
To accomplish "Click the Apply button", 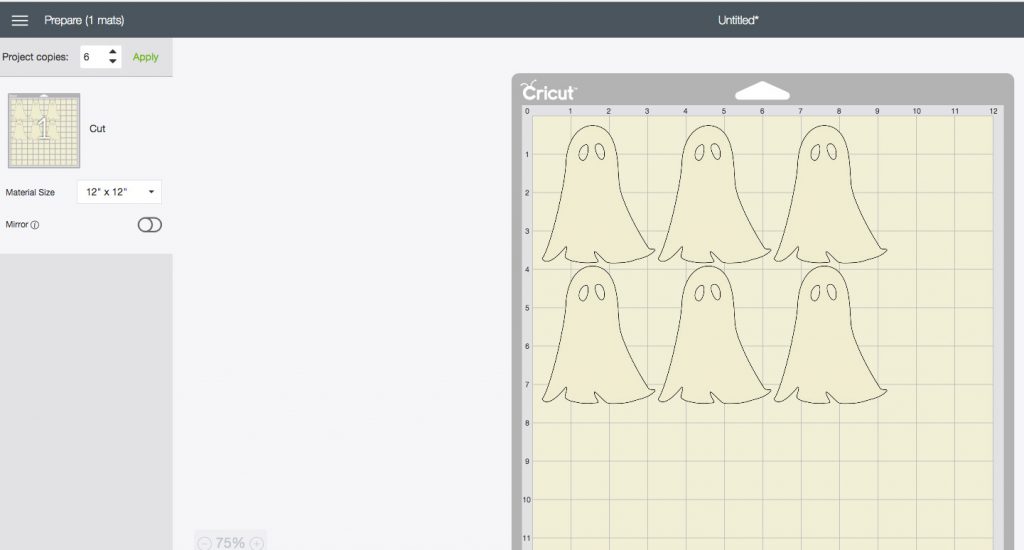I will pos(145,57).
